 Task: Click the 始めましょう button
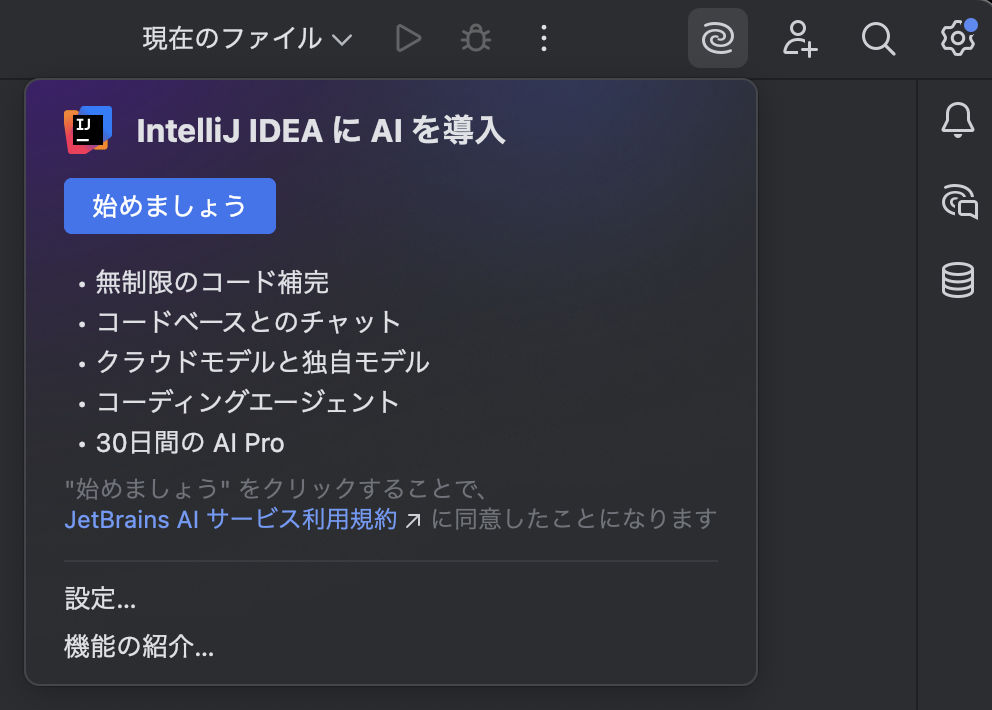pos(170,206)
